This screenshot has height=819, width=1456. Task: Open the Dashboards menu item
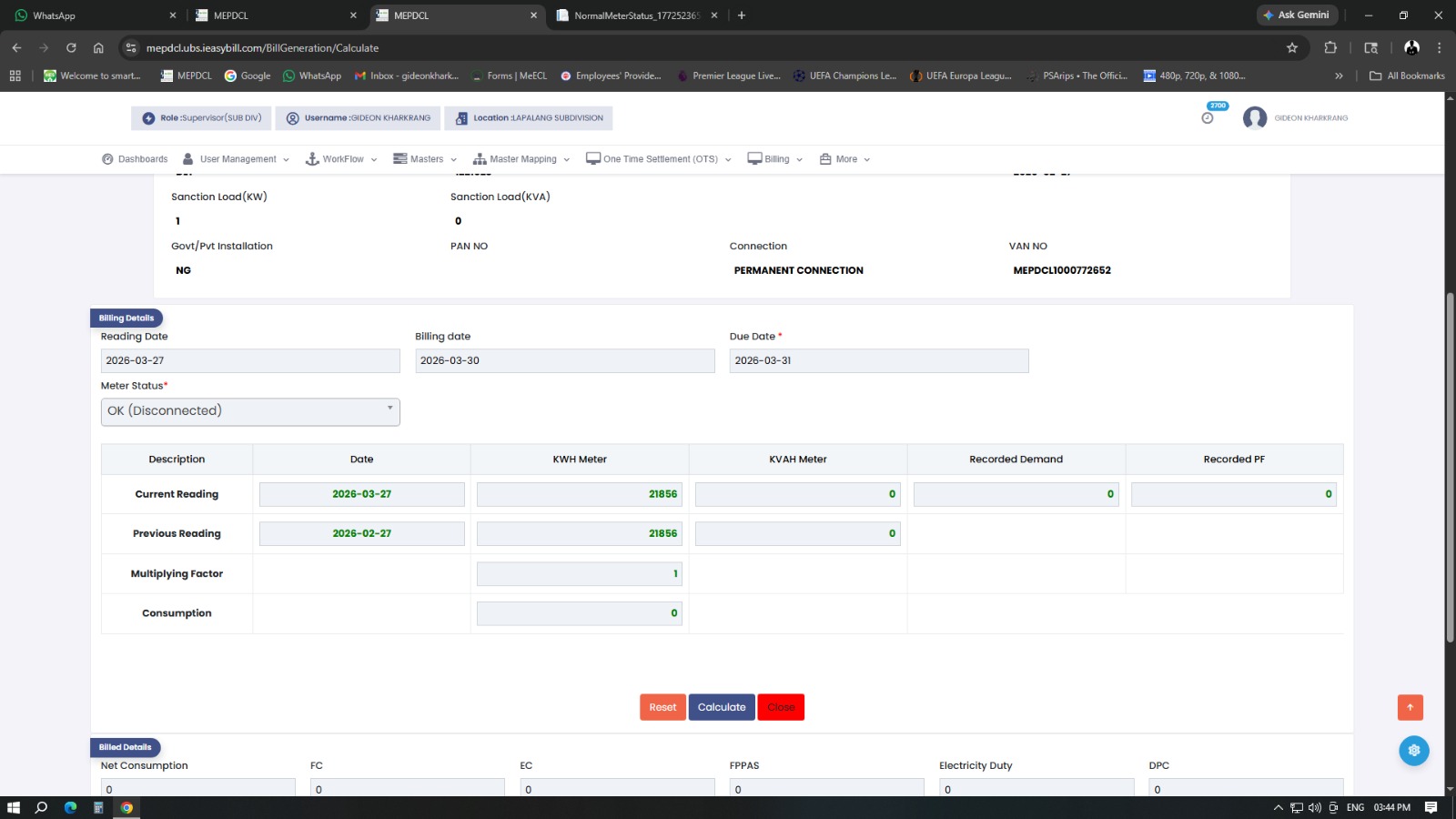click(135, 159)
